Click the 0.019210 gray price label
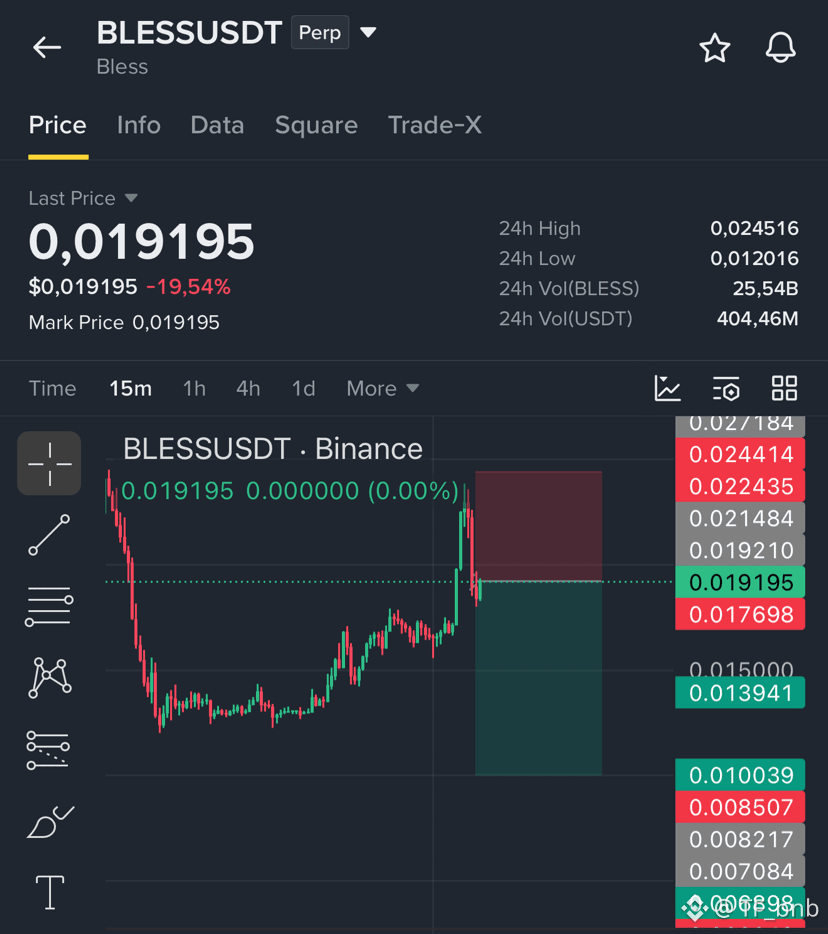 (740, 550)
